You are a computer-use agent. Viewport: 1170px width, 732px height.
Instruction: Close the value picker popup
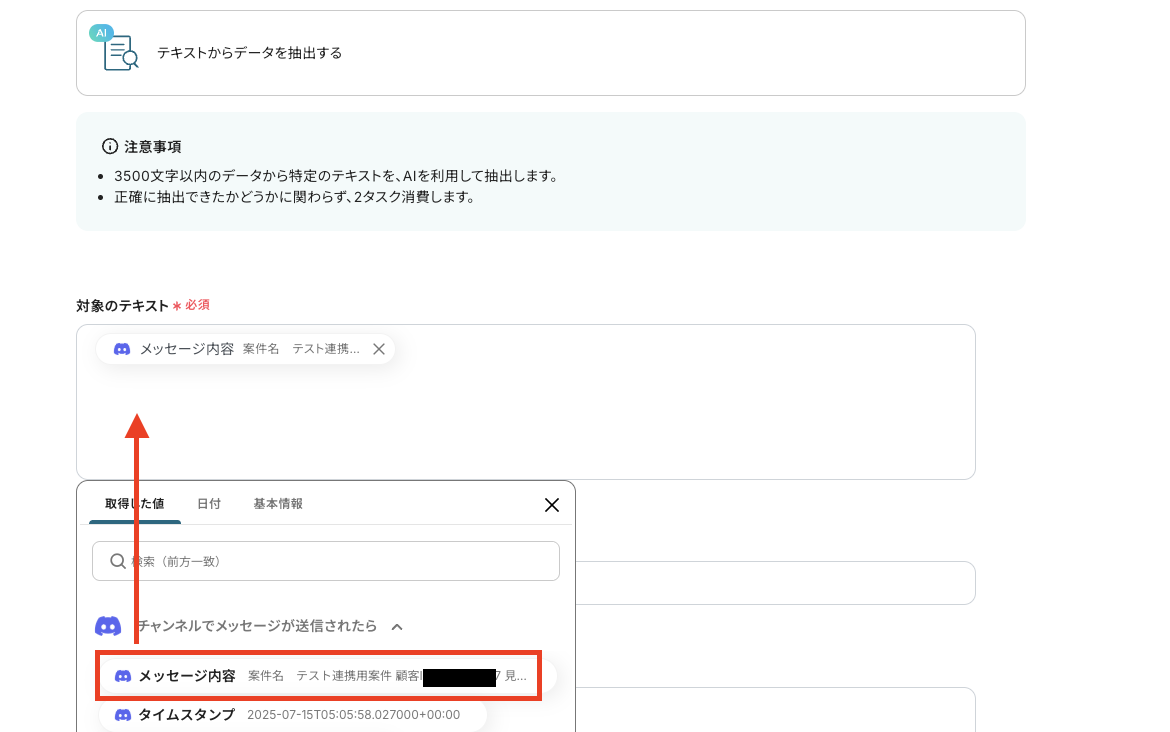coord(551,505)
